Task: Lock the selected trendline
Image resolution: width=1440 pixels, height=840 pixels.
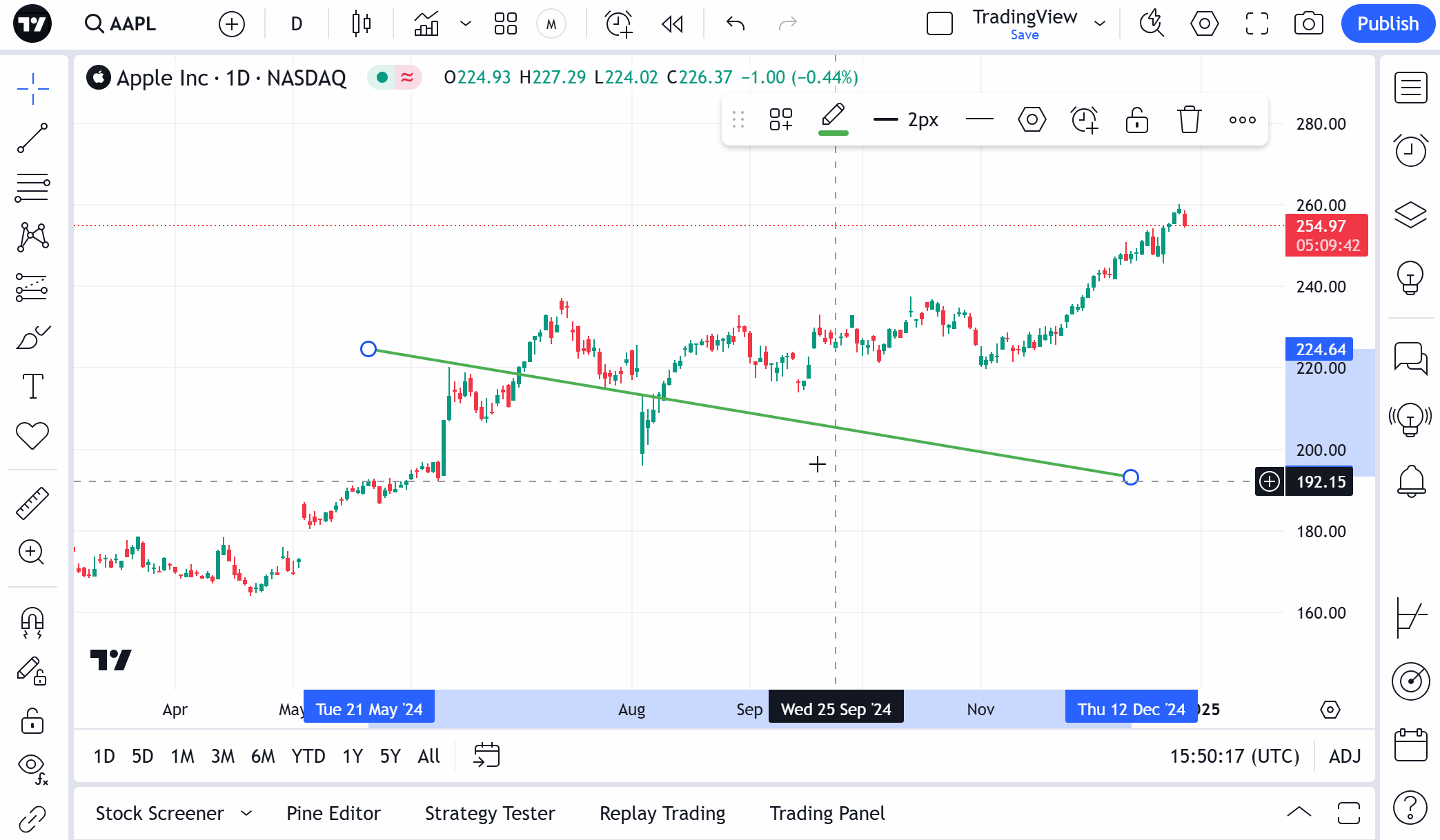Action: point(1136,119)
